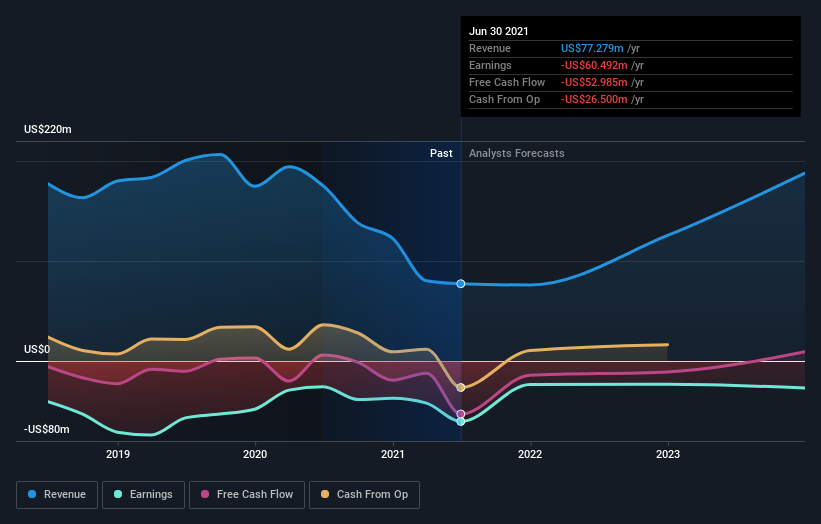This screenshot has height=524, width=821.
Task: Click the teal Earnings legend dot
Action: (118, 494)
